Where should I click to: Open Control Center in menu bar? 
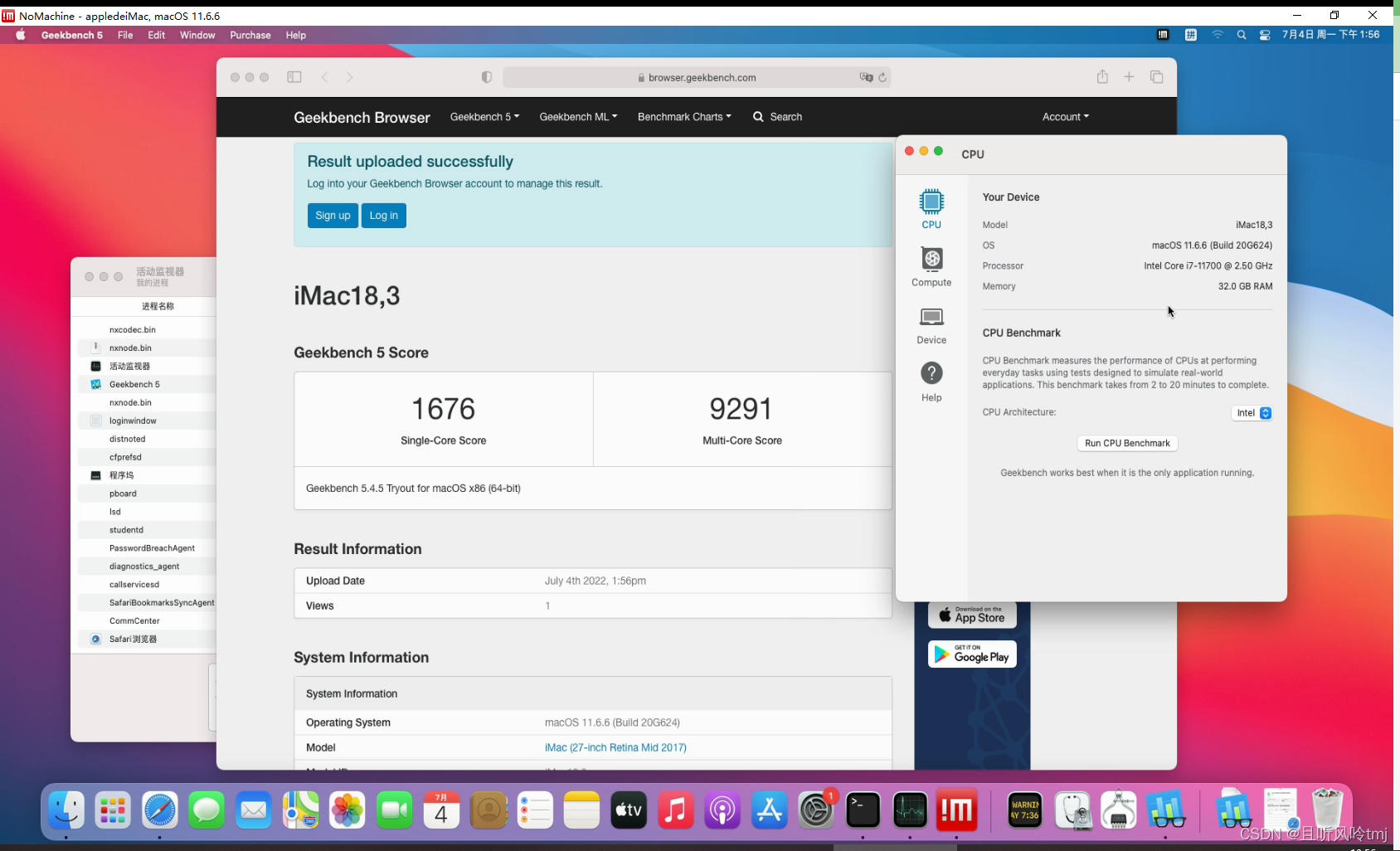1265,35
